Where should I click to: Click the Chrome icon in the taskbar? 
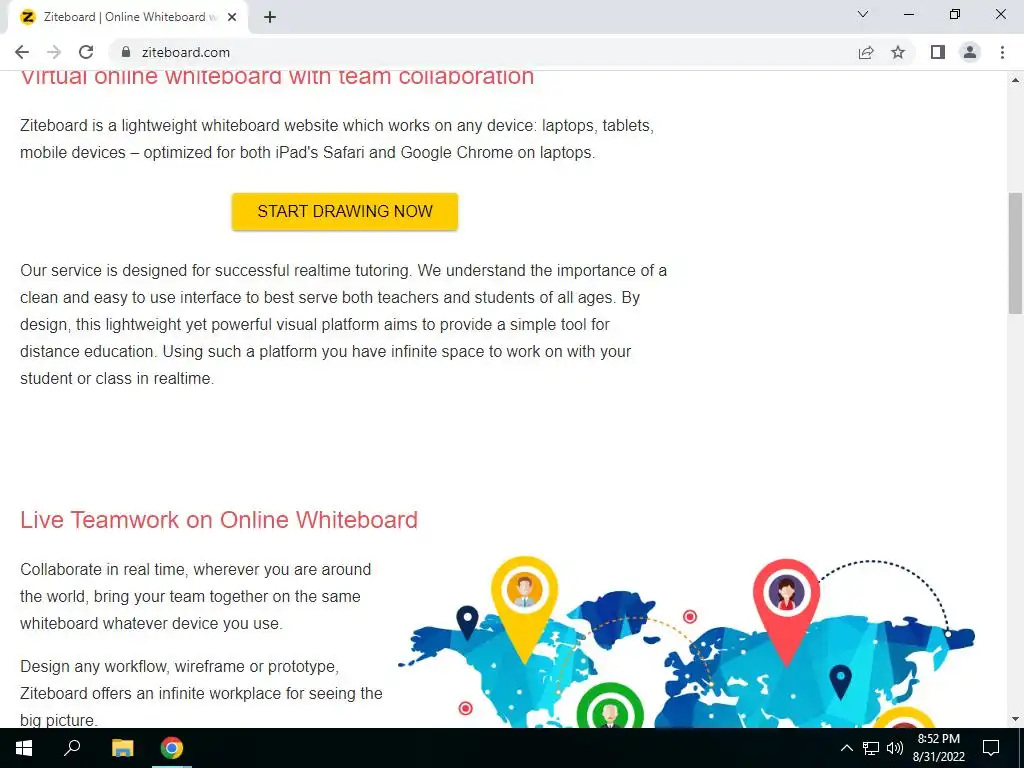tap(172, 748)
